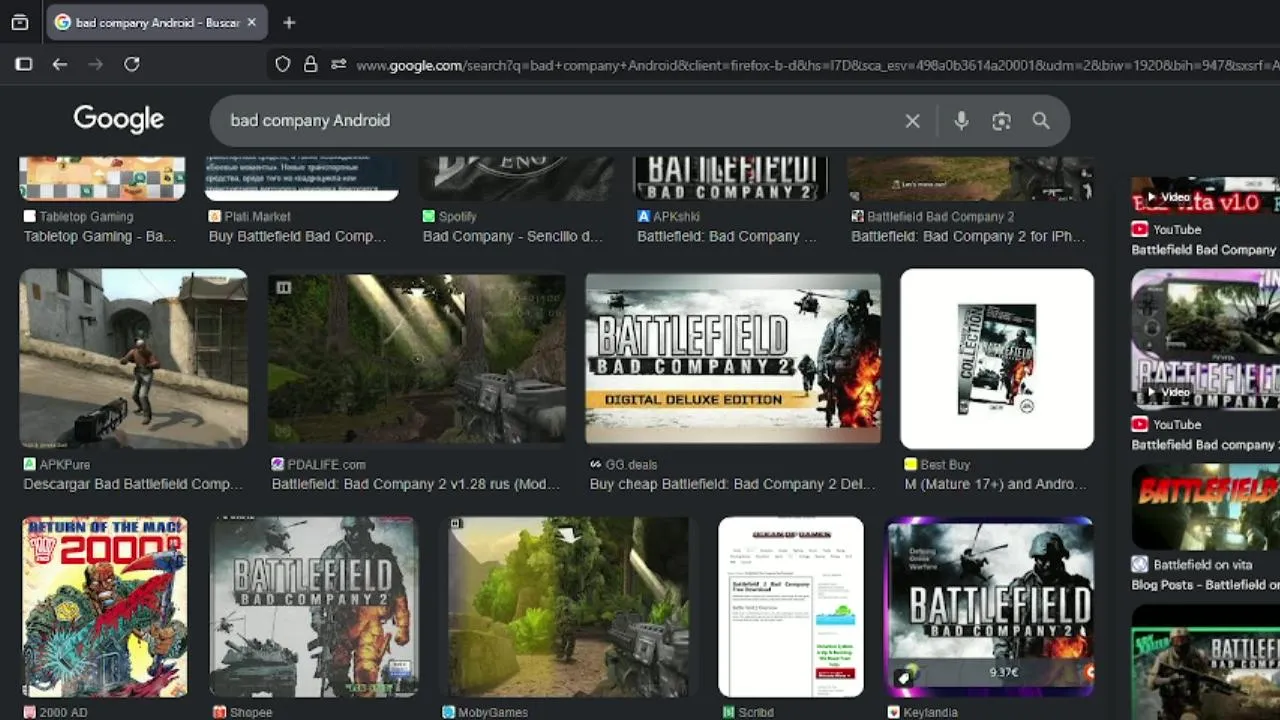Click the Plati Market favicon

coord(214,216)
